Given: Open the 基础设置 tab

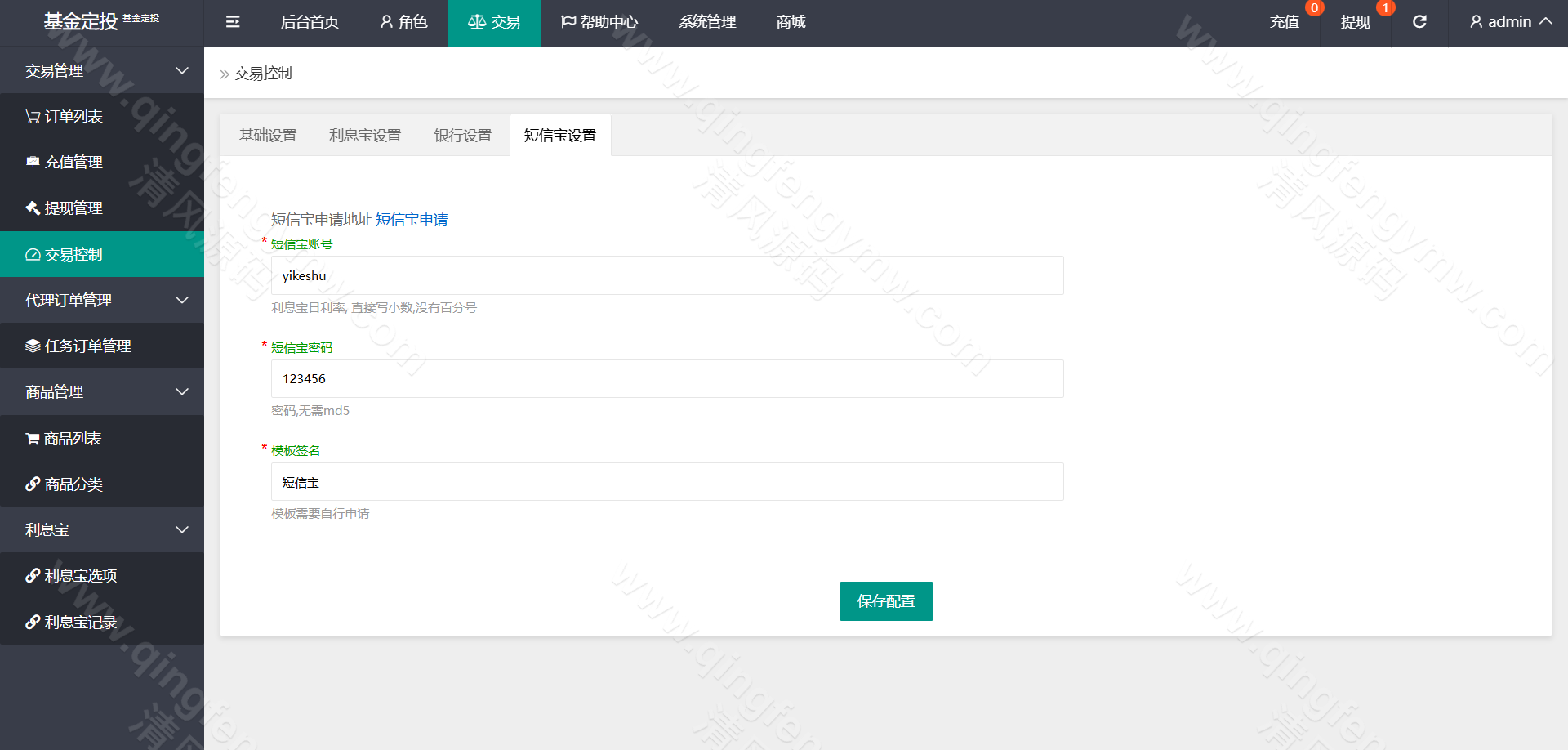Looking at the screenshot, I should pyautogui.click(x=267, y=135).
